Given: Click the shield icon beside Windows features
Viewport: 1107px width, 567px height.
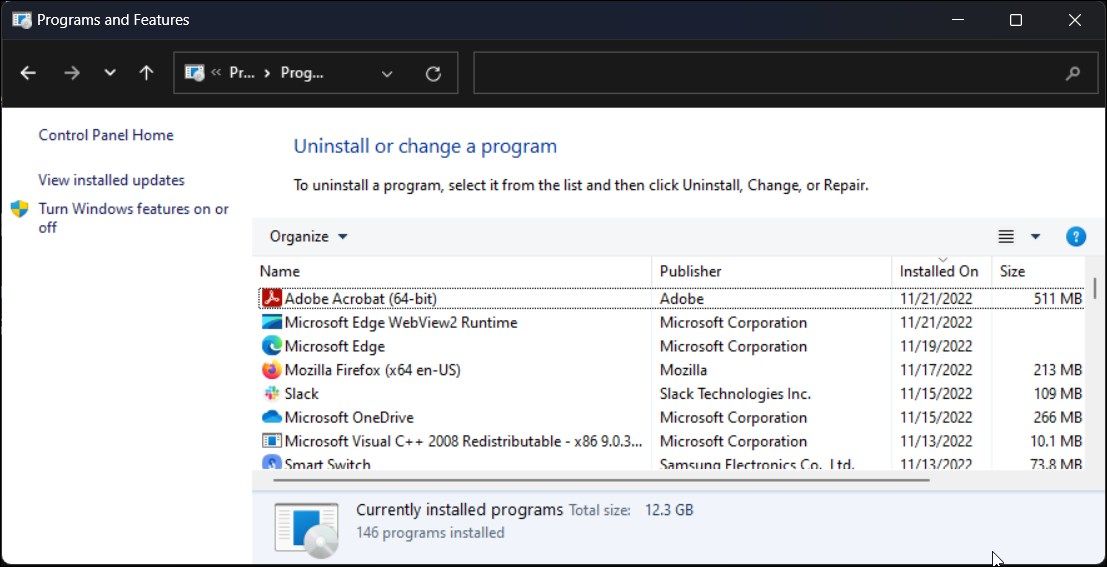Looking at the screenshot, I should 20,209.
